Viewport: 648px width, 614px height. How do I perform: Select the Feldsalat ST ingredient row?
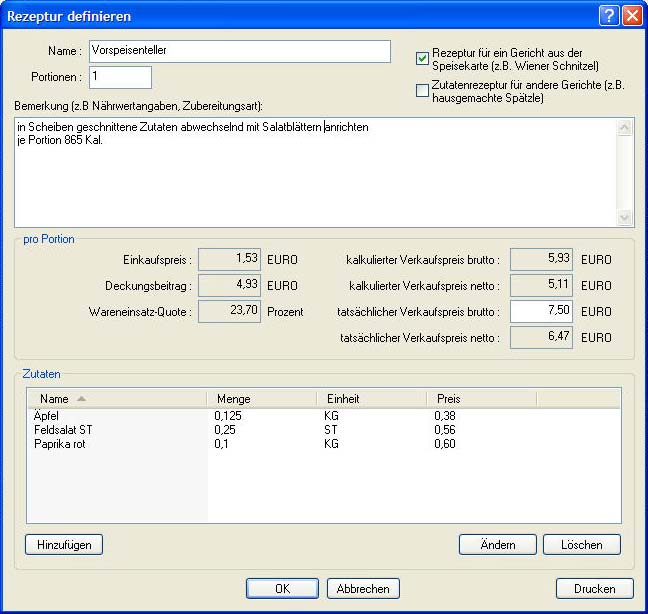(x=324, y=430)
